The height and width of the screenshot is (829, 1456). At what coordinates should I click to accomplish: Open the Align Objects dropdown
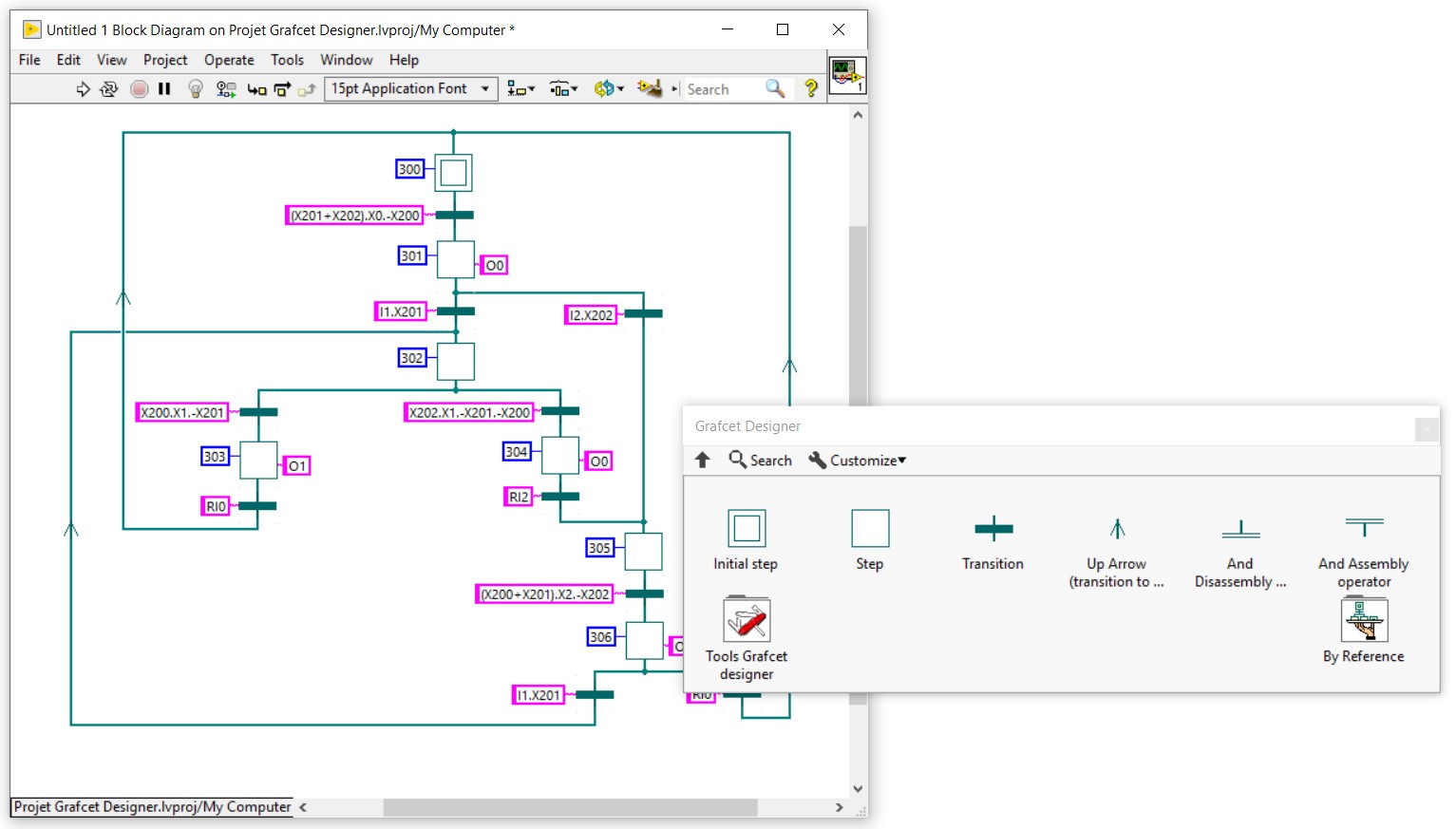click(520, 88)
